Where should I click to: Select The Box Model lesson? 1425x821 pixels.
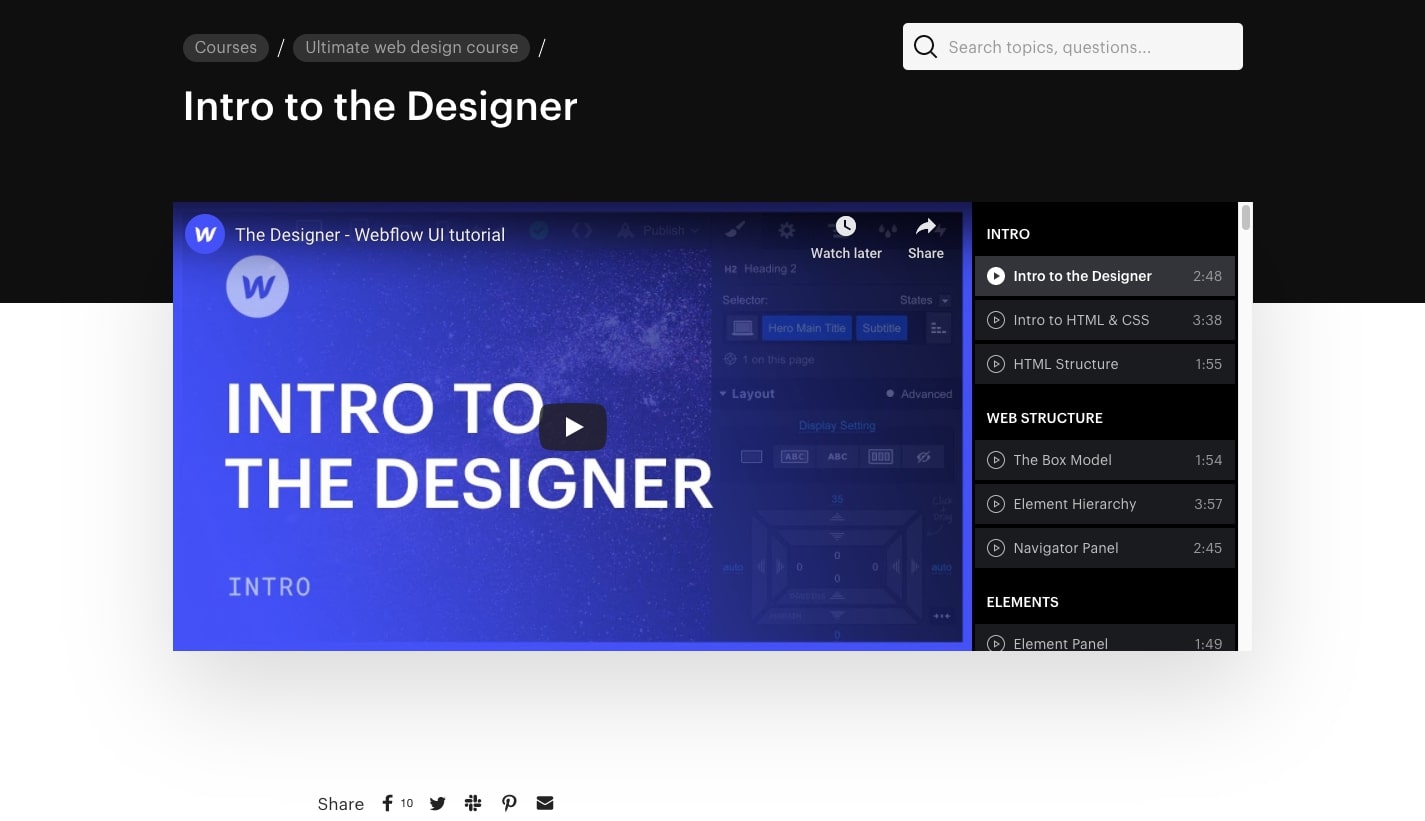(1062, 460)
